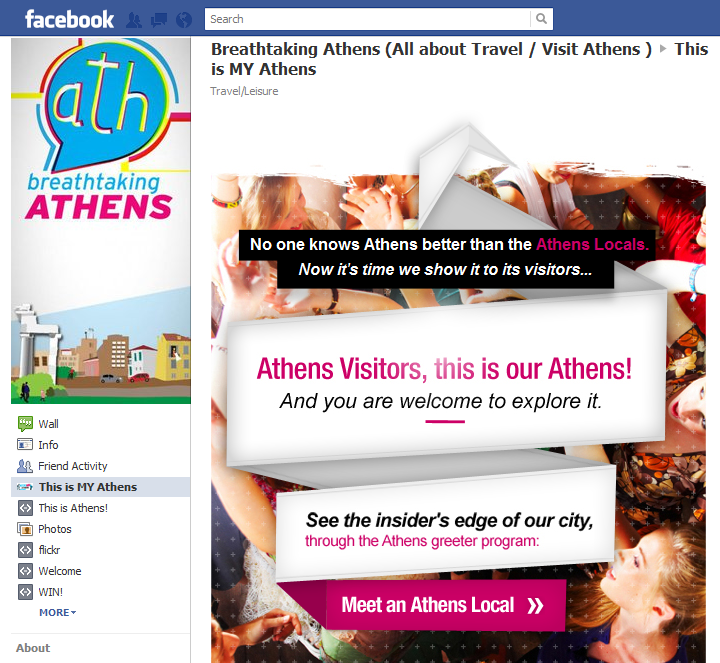This screenshot has width=720, height=663.
Task: Select This is MY Athens tab
Action: point(101,487)
